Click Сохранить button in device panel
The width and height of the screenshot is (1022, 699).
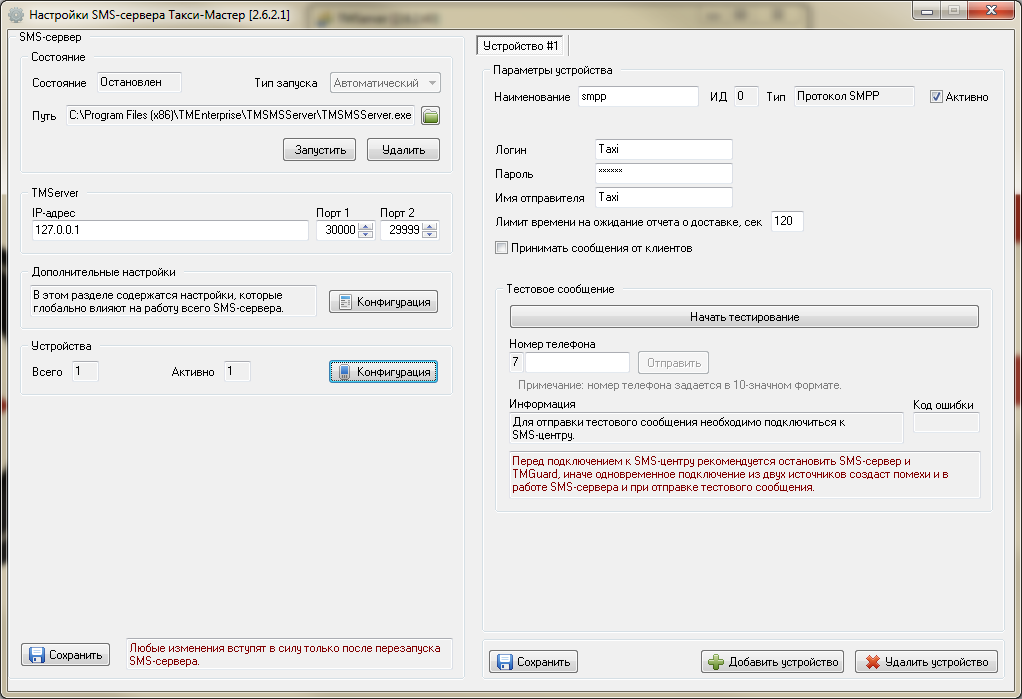[533, 662]
